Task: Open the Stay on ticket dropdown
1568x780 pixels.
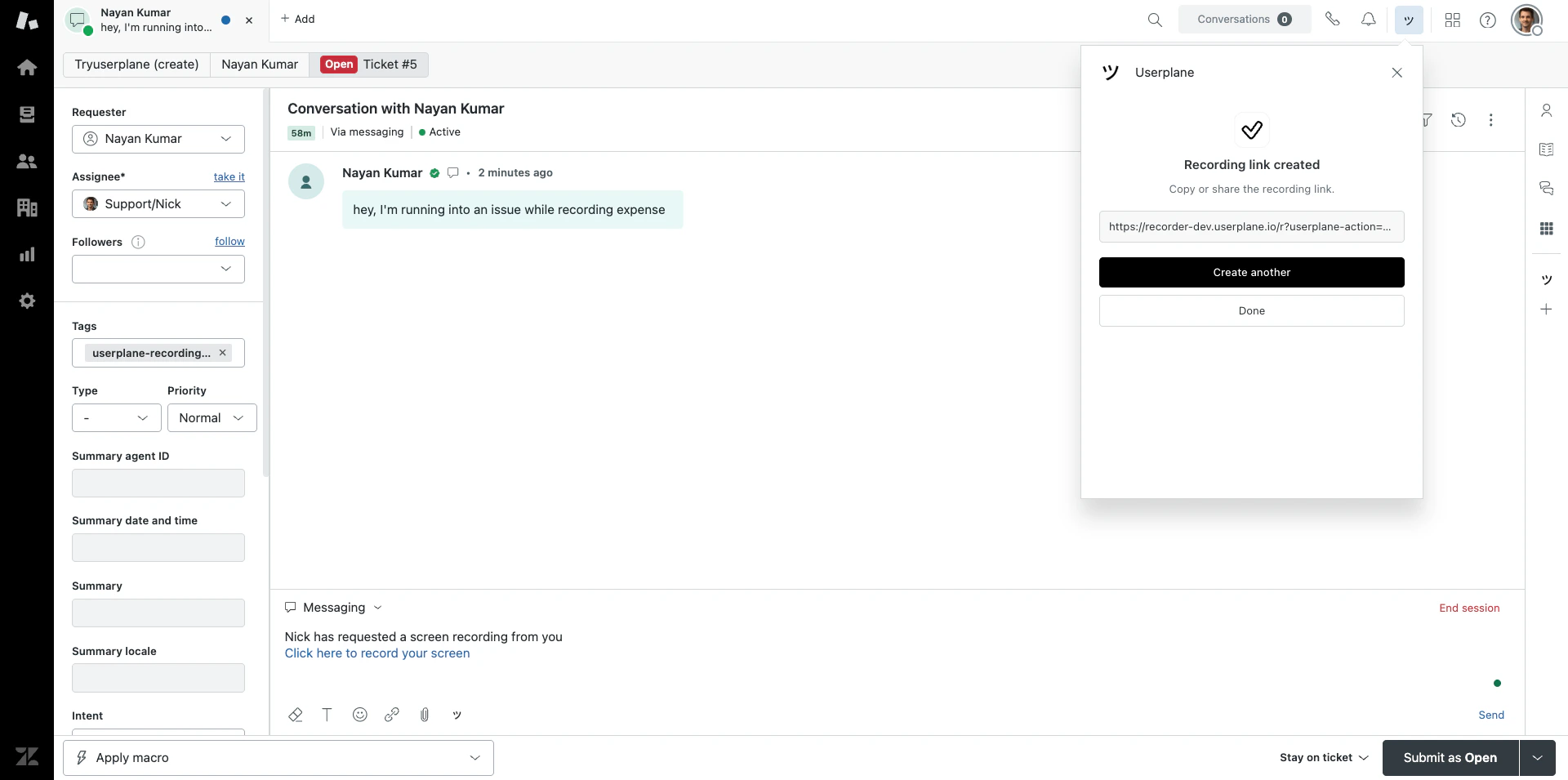Action: point(1324,758)
